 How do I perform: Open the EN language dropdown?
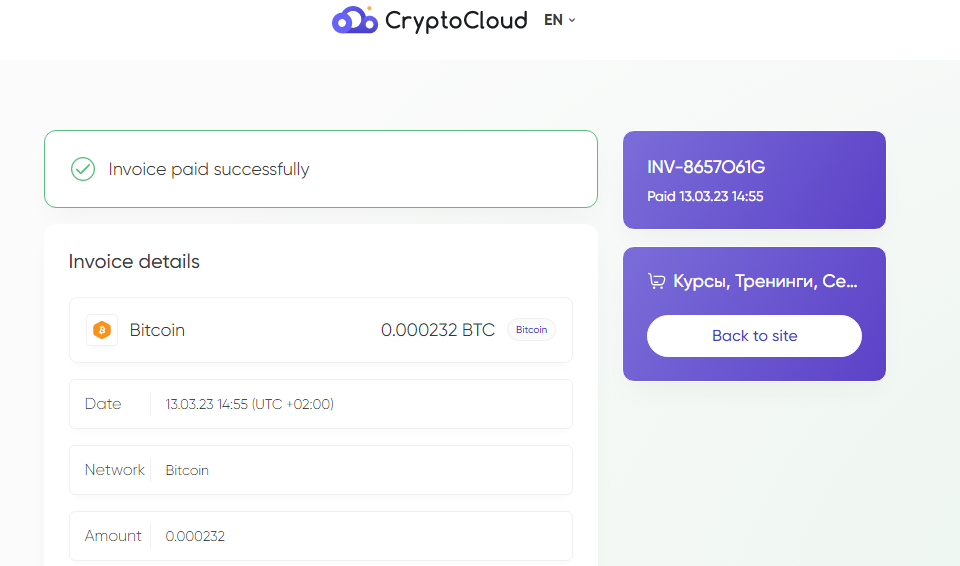[560, 20]
